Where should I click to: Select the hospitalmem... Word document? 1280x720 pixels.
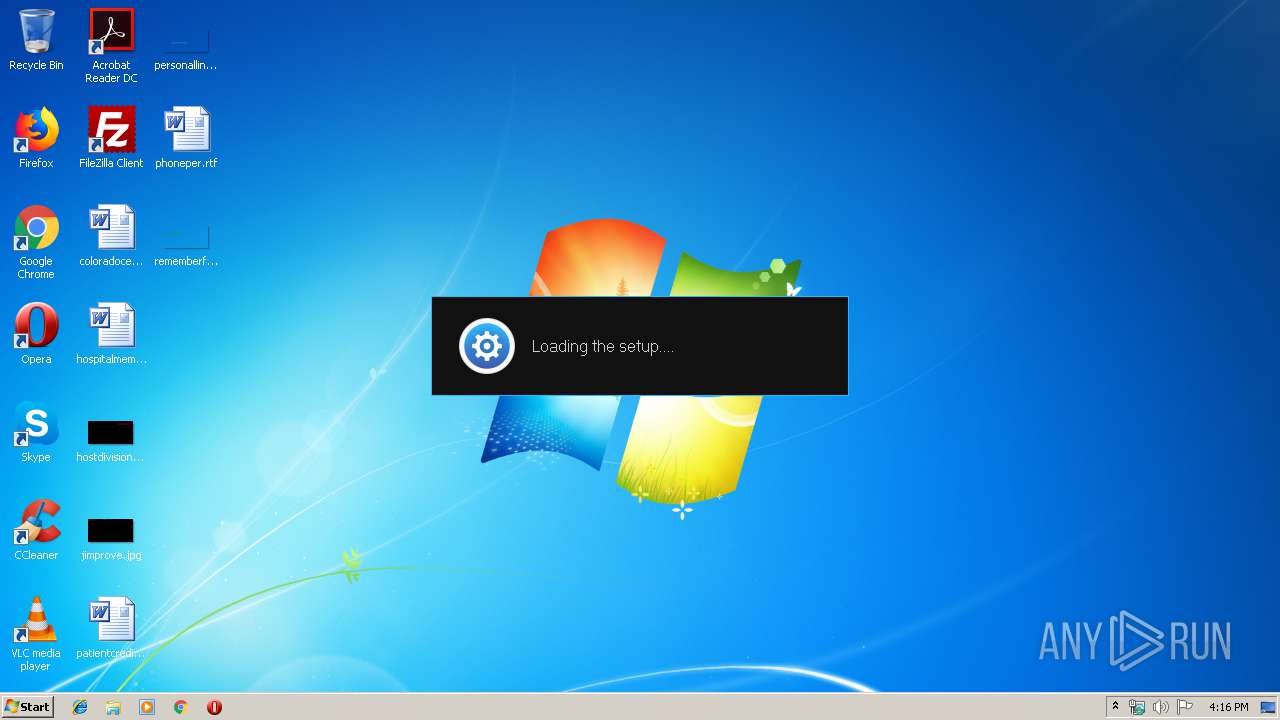click(111, 334)
